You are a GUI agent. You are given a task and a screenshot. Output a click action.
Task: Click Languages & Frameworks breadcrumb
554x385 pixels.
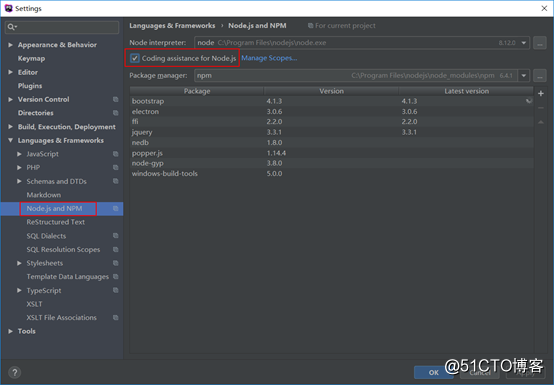point(172,25)
